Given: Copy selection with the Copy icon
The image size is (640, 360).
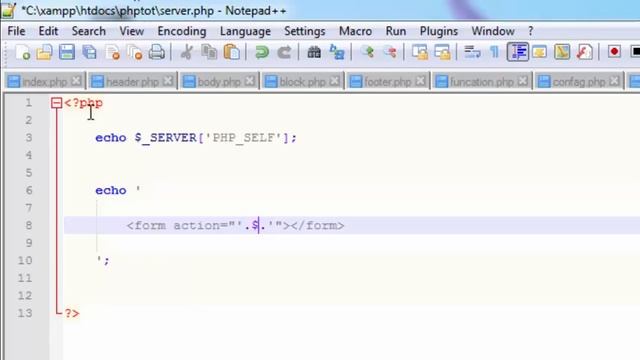Looking at the screenshot, I should pyautogui.click(x=209, y=52).
